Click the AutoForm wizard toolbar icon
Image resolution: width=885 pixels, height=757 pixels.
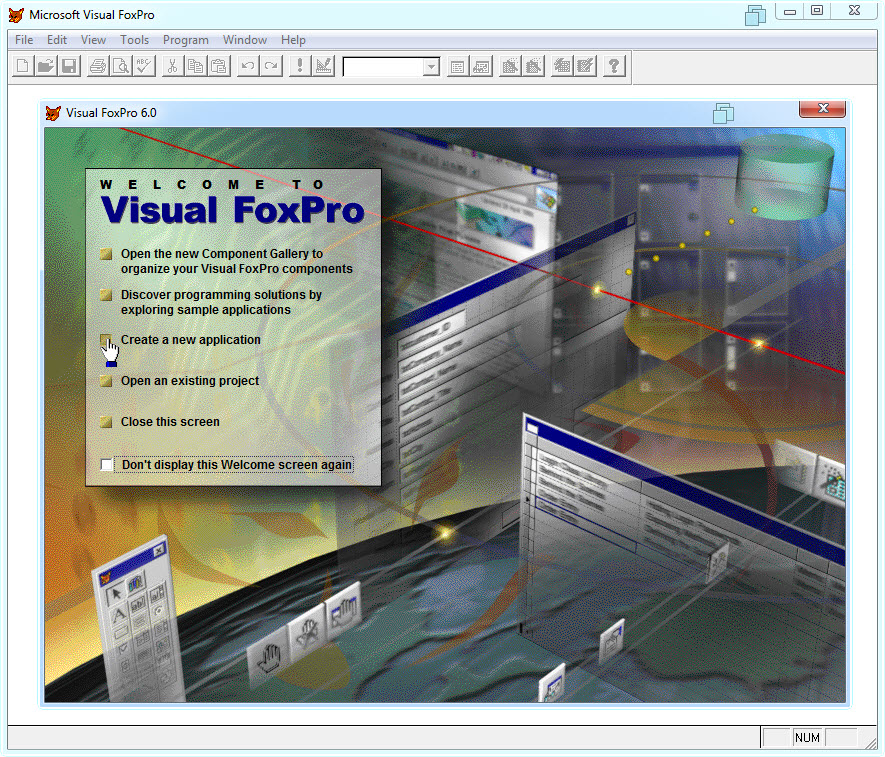[562, 66]
